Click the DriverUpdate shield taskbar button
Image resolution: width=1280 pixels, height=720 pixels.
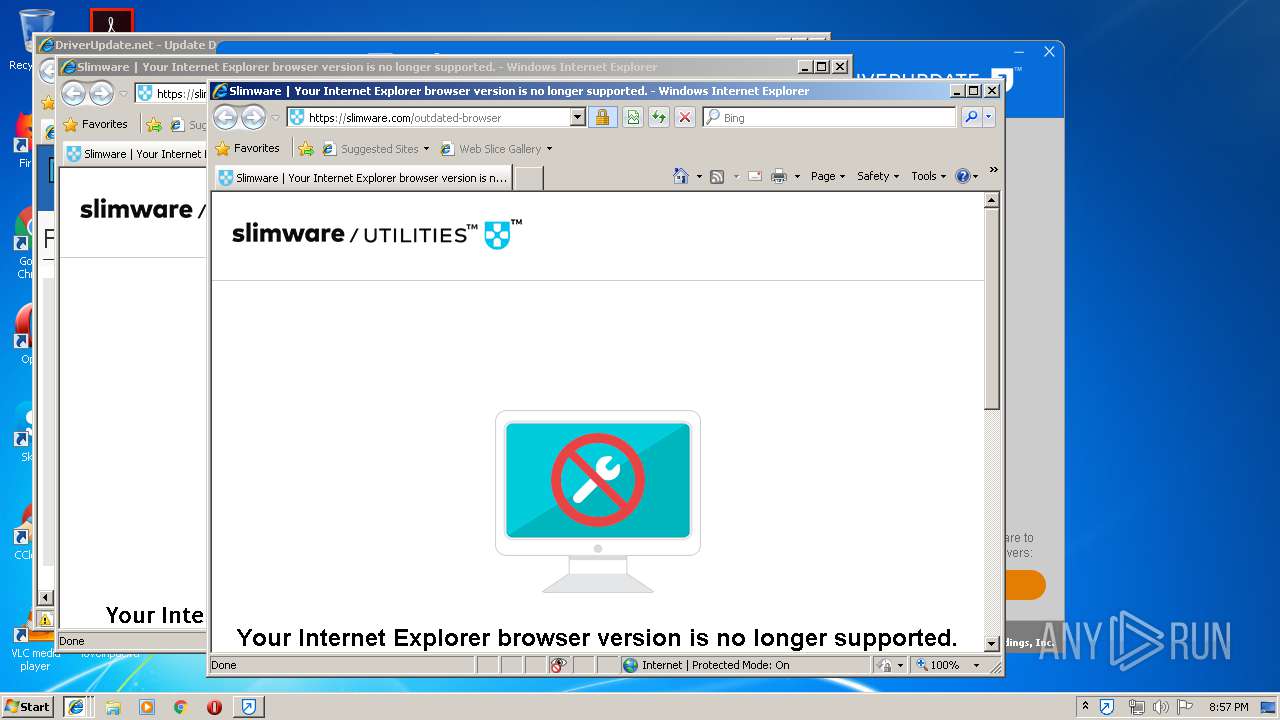pos(248,707)
